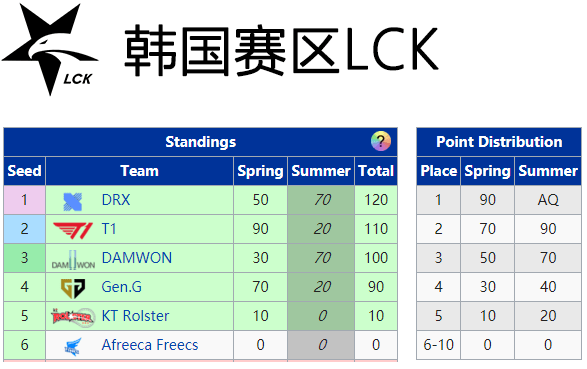Click the KT Rolster team logo
This screenshot has width=587, height=369.
(x=73, y=317)
